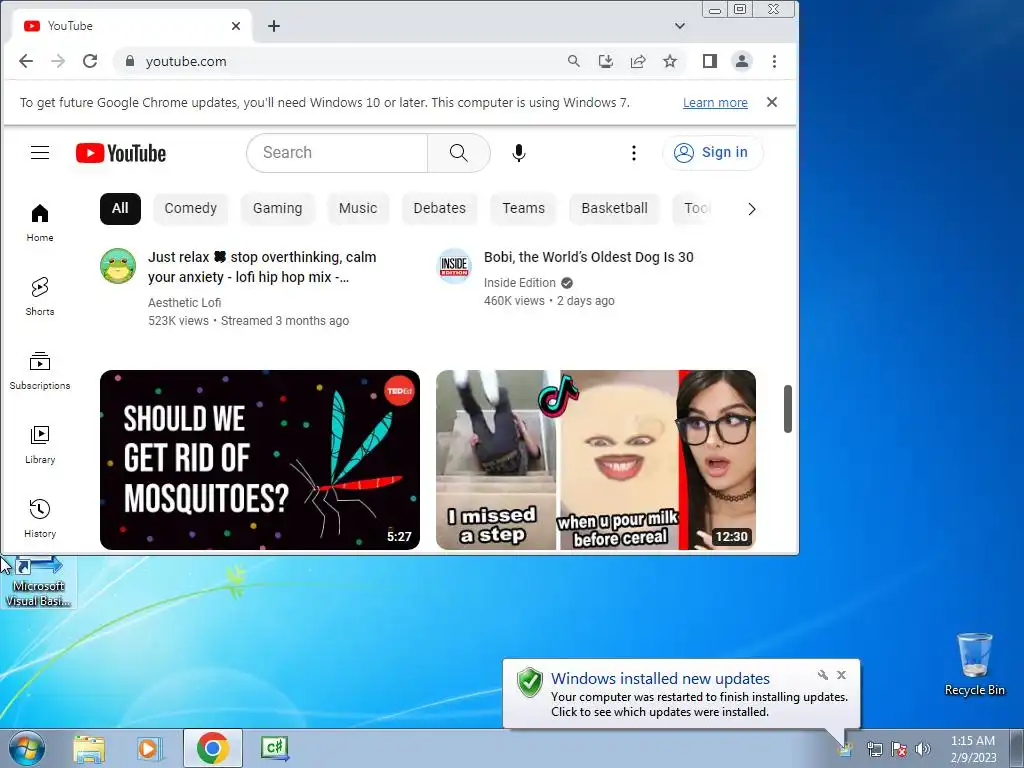Open the mosquitoes TED-Ed video thumbnail
This screenshot has height=768, width=1024.
click(260, 460)
